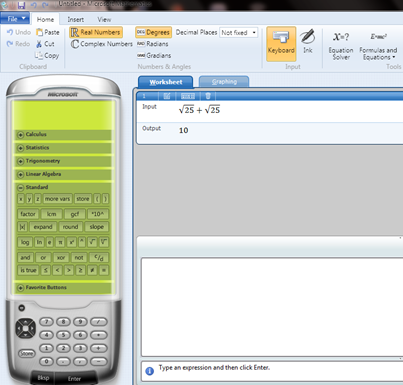The image size is (403, 385).
Task: Open the Insert ribbon tab
Action: [75, 19]
